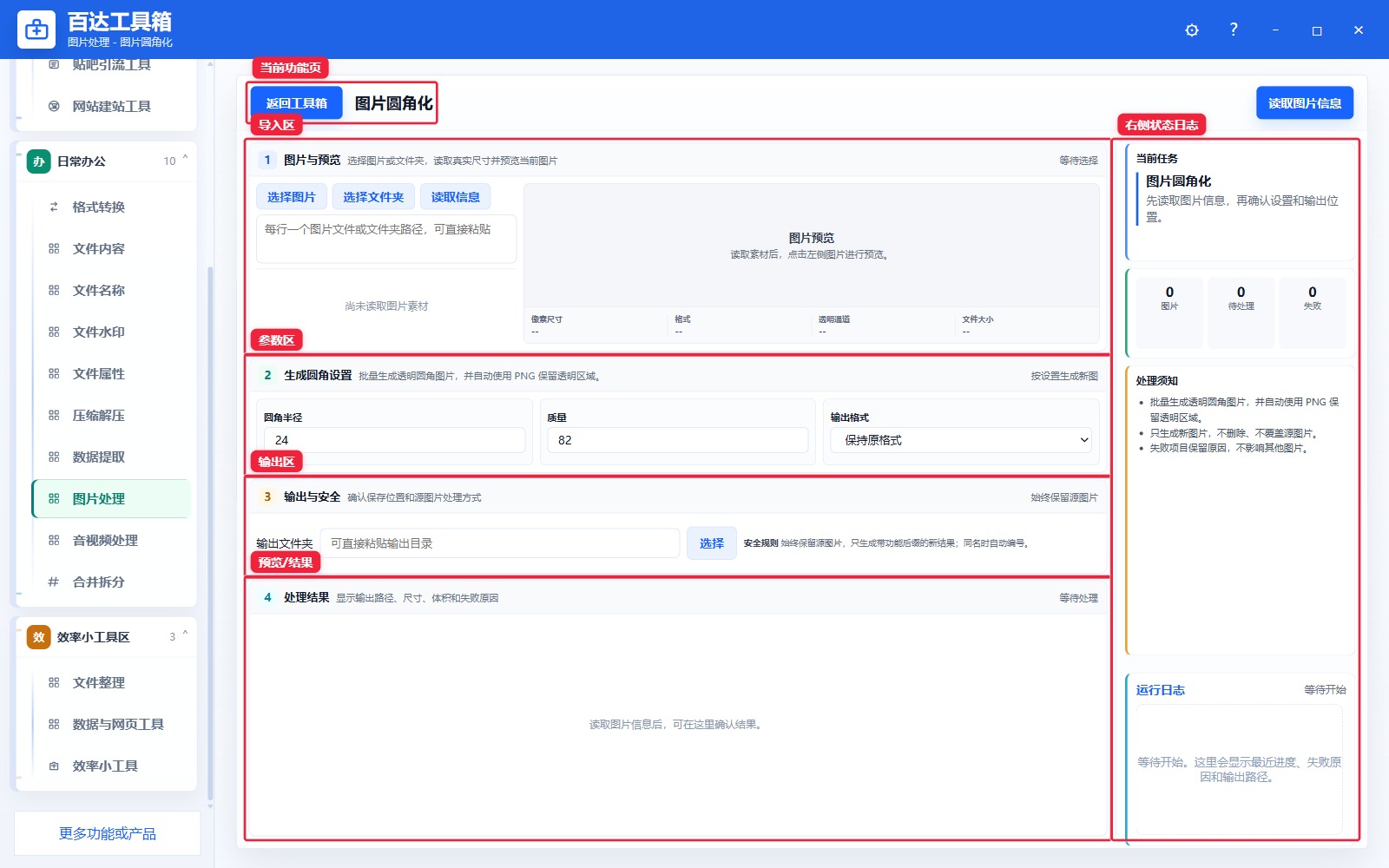Open the 输出格式 dropdown
The height and width of the screenshot is (868, 1389).
(x=961, y=440)
